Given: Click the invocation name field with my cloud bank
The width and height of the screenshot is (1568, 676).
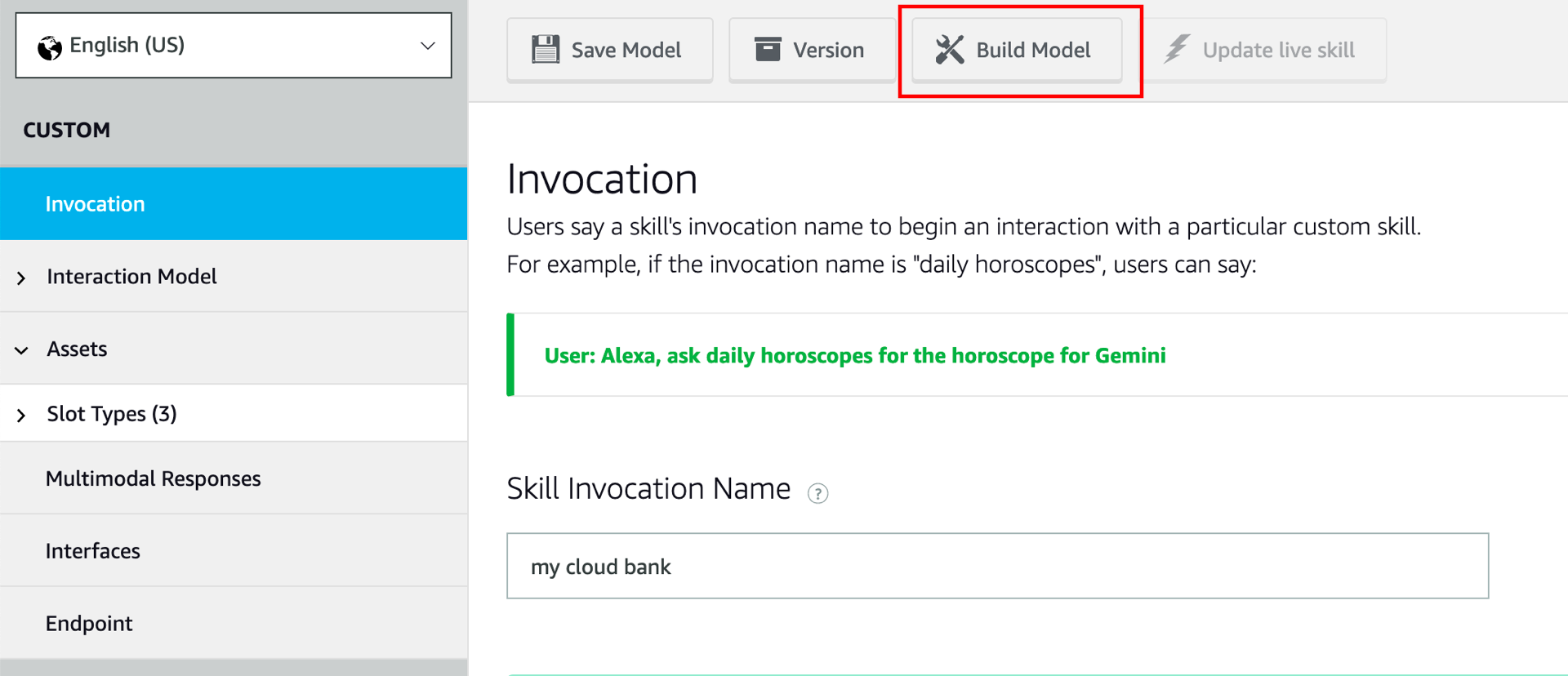Looking at the screenshot, I should pos(997,566).
